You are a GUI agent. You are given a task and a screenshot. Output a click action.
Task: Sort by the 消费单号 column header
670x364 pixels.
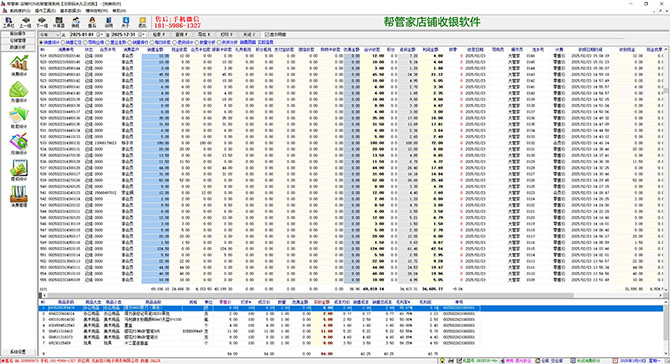coord(66,50)
